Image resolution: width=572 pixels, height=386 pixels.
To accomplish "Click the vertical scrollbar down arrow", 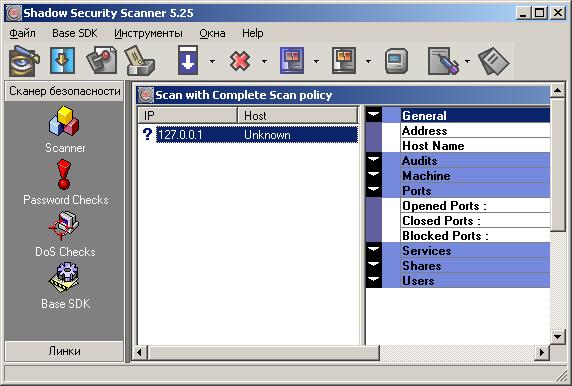I will coord(557,337).
